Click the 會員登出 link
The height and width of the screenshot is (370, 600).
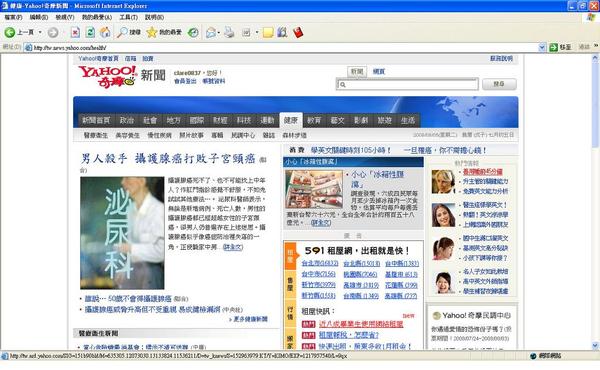coord(185,81)
